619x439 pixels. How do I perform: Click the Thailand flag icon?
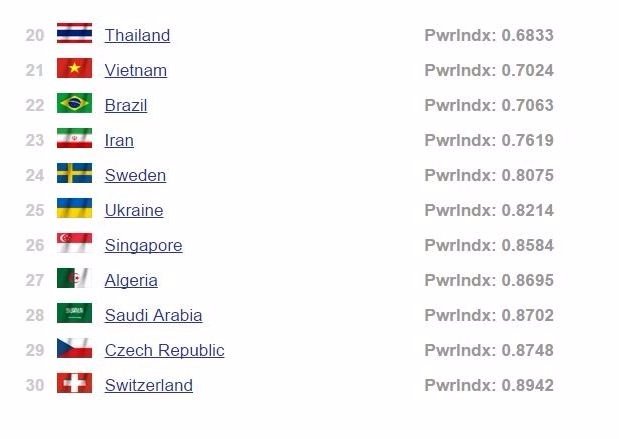coord(74,34)
